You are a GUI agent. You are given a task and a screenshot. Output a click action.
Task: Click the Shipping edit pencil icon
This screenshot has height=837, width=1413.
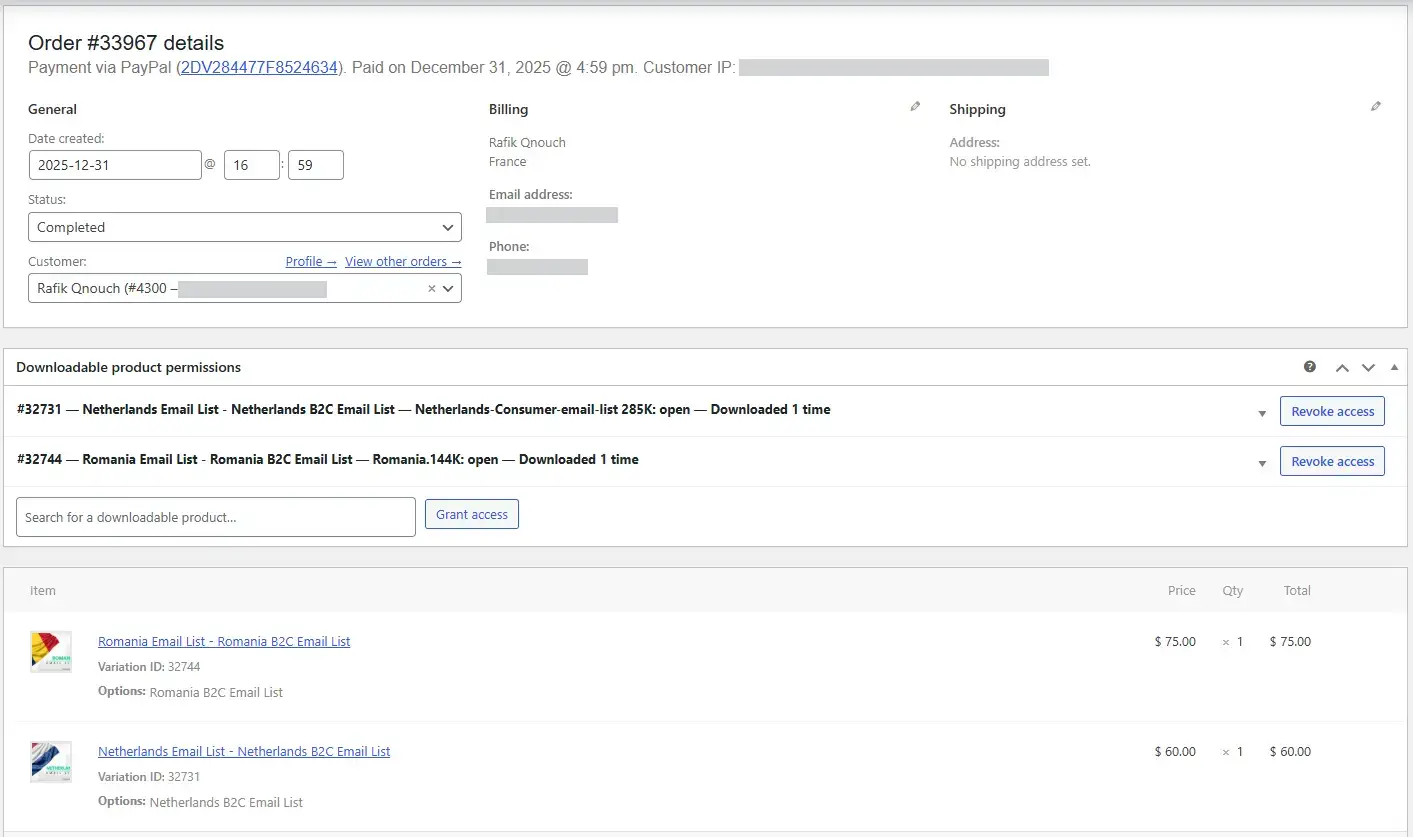[1376, 106]
